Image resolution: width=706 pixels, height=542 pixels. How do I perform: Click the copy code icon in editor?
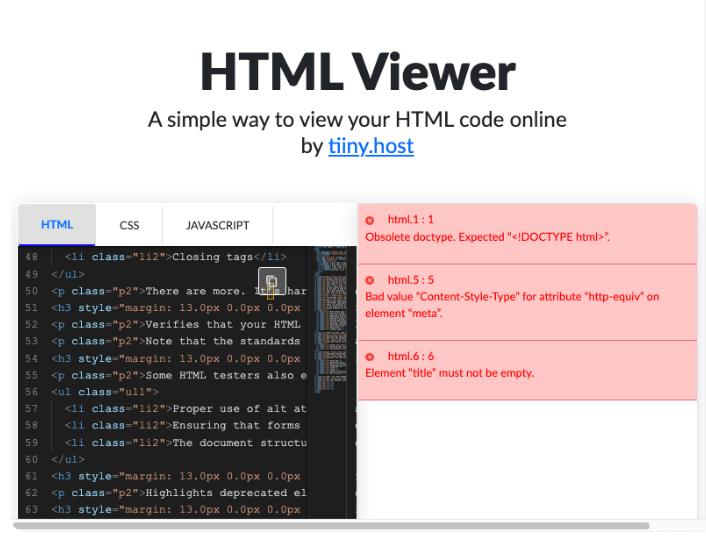272,281
